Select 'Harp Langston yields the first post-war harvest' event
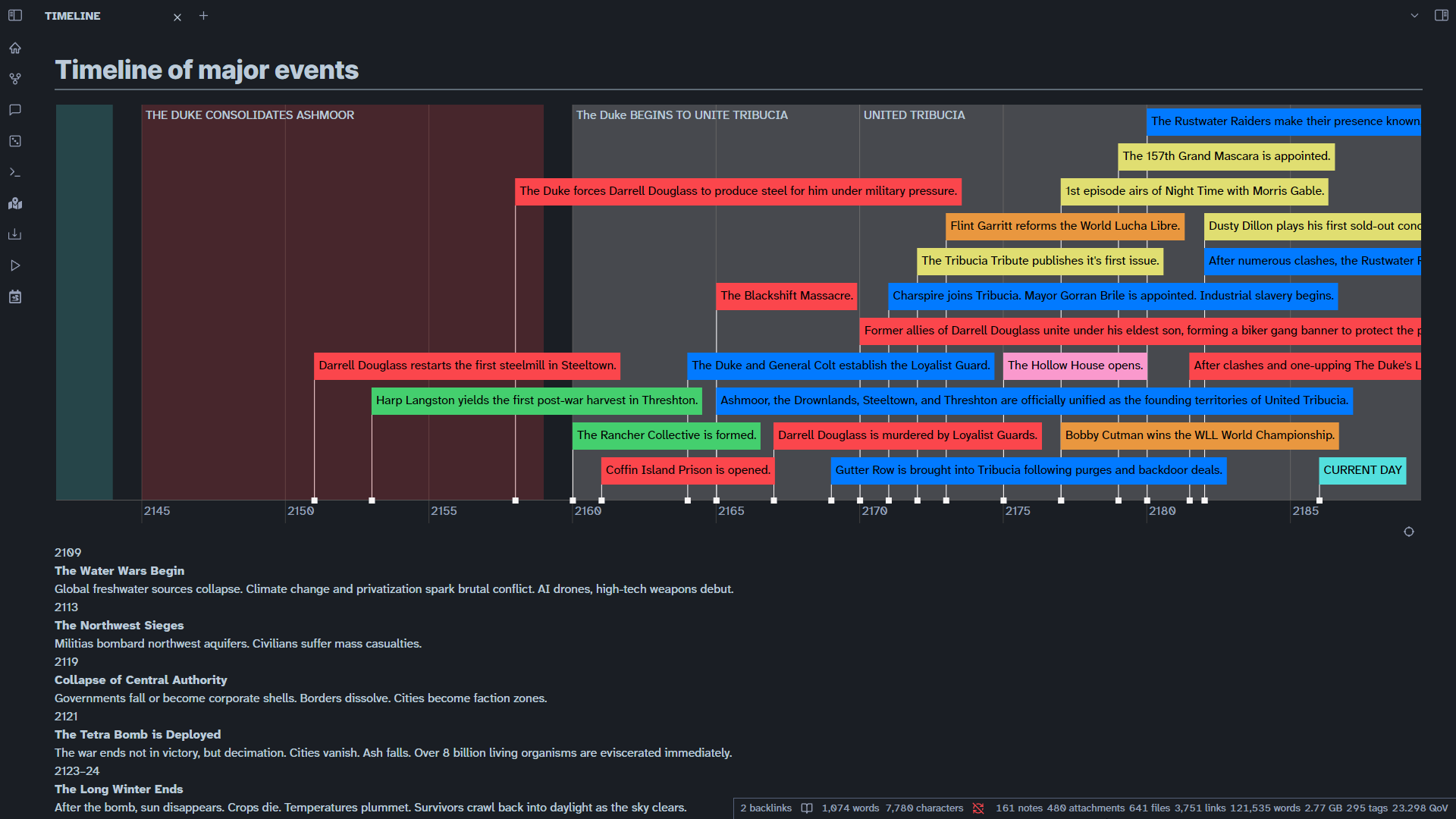 click(x=536, y=400)
